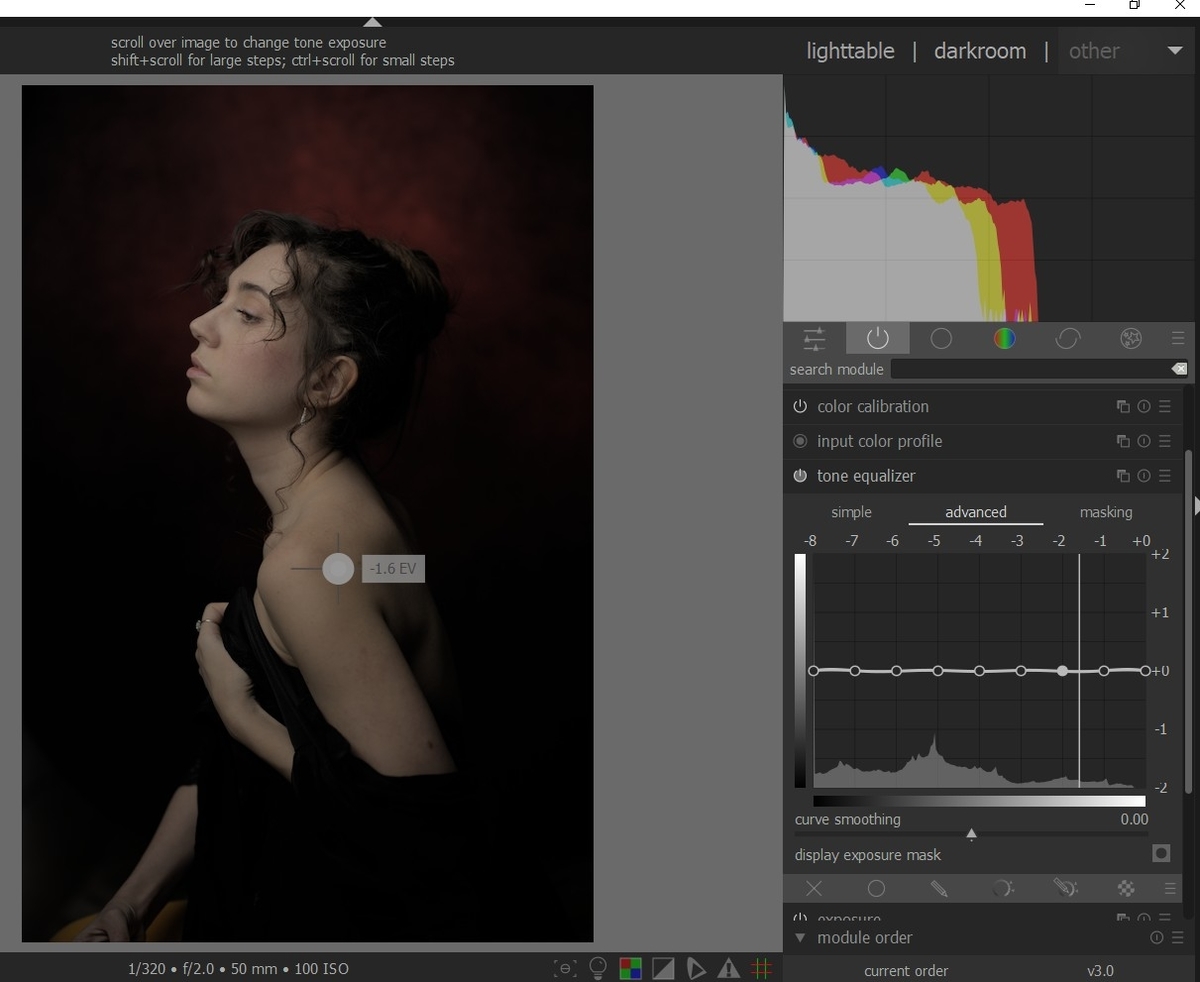The width and height of the screenshot is (1200, 982).
Task: Open the quick access panel tab
Action: click(814, 339)
